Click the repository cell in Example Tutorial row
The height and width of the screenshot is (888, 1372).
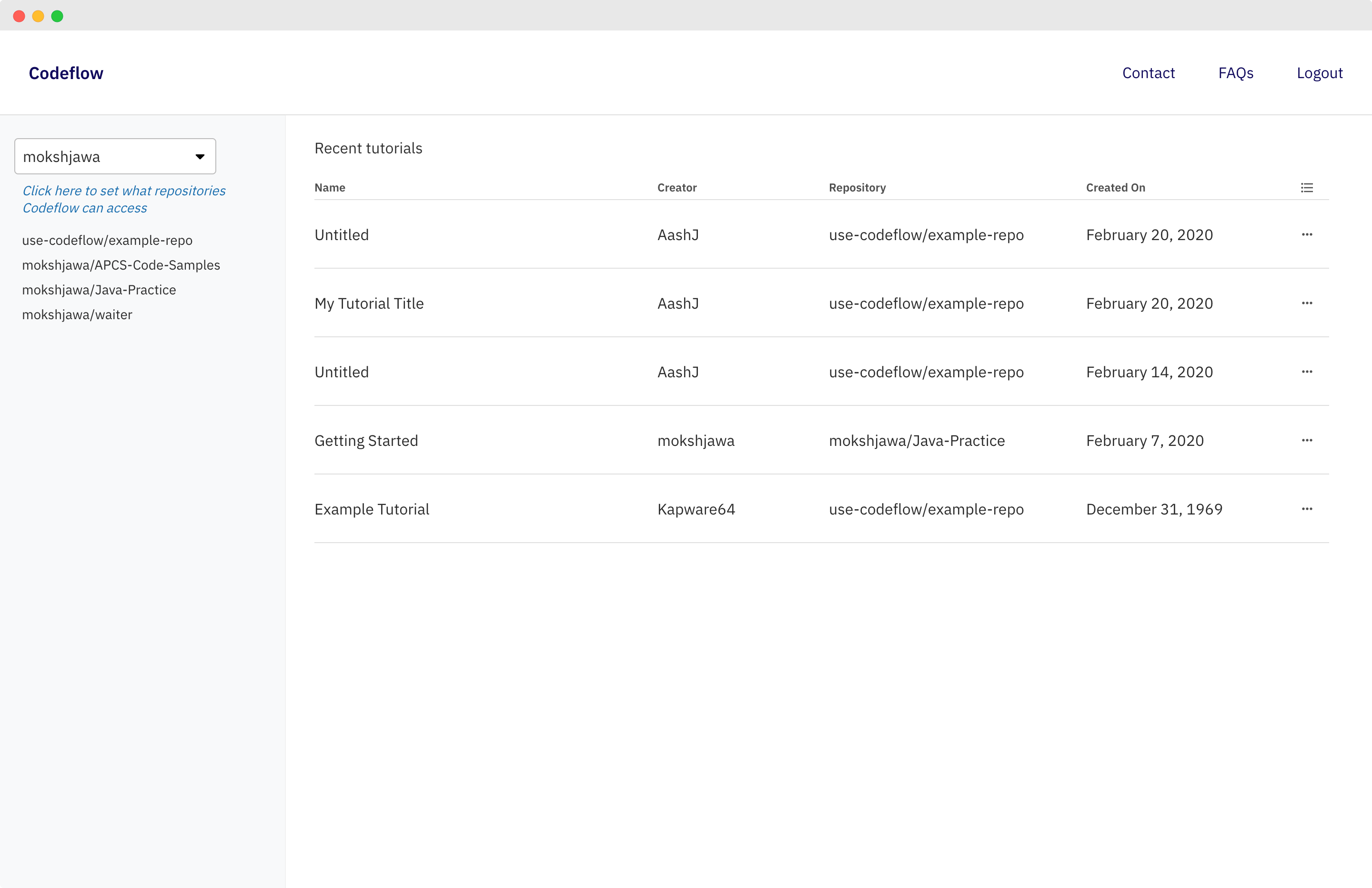(926, 509)
